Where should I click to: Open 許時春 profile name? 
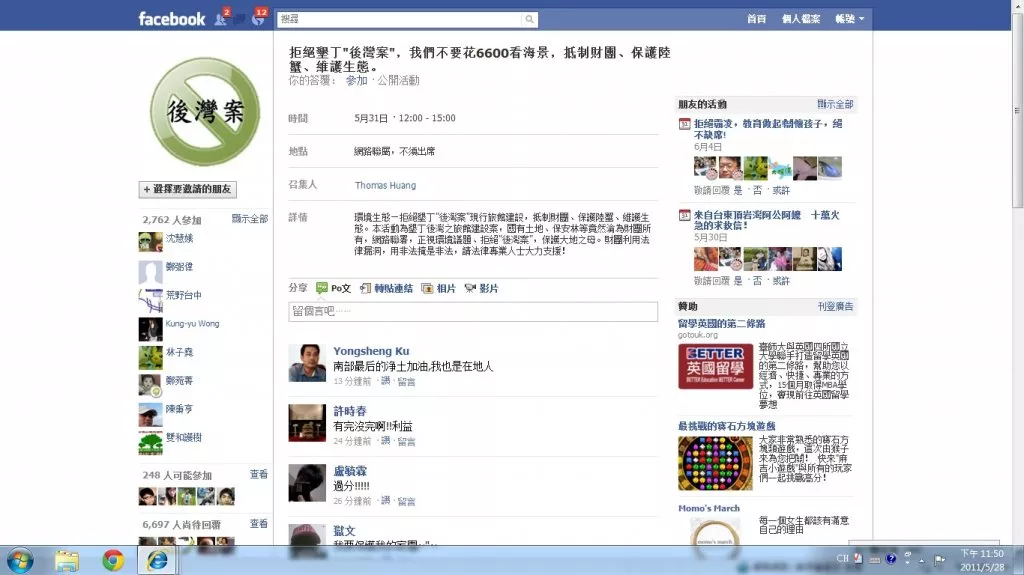(350, 411)
